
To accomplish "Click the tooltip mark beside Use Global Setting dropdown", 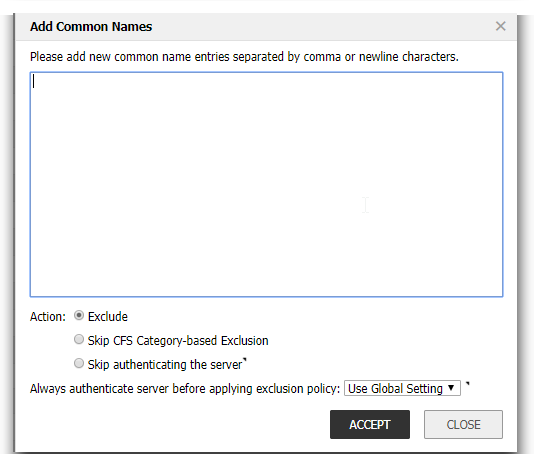I will coord(468,384).
